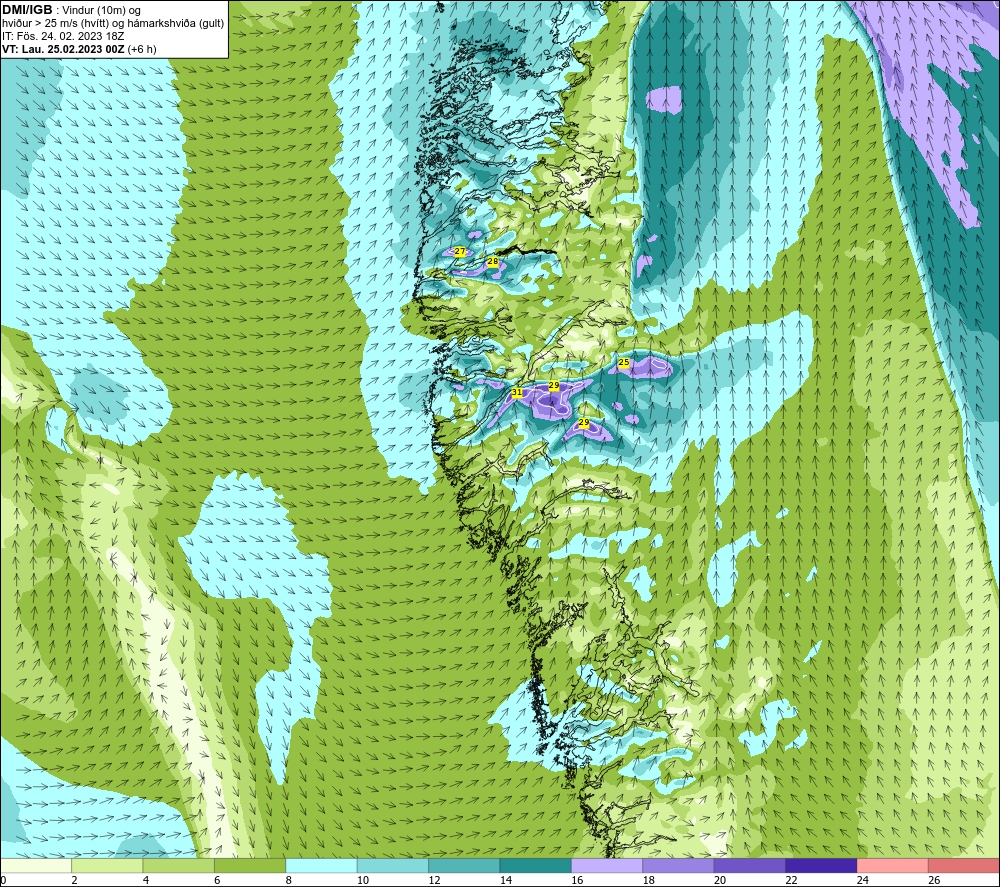This screenshot has width=1000, height=887.
Task: Pick the 6–8 m/s olive green scale swatch
Action: coord(250,865)
